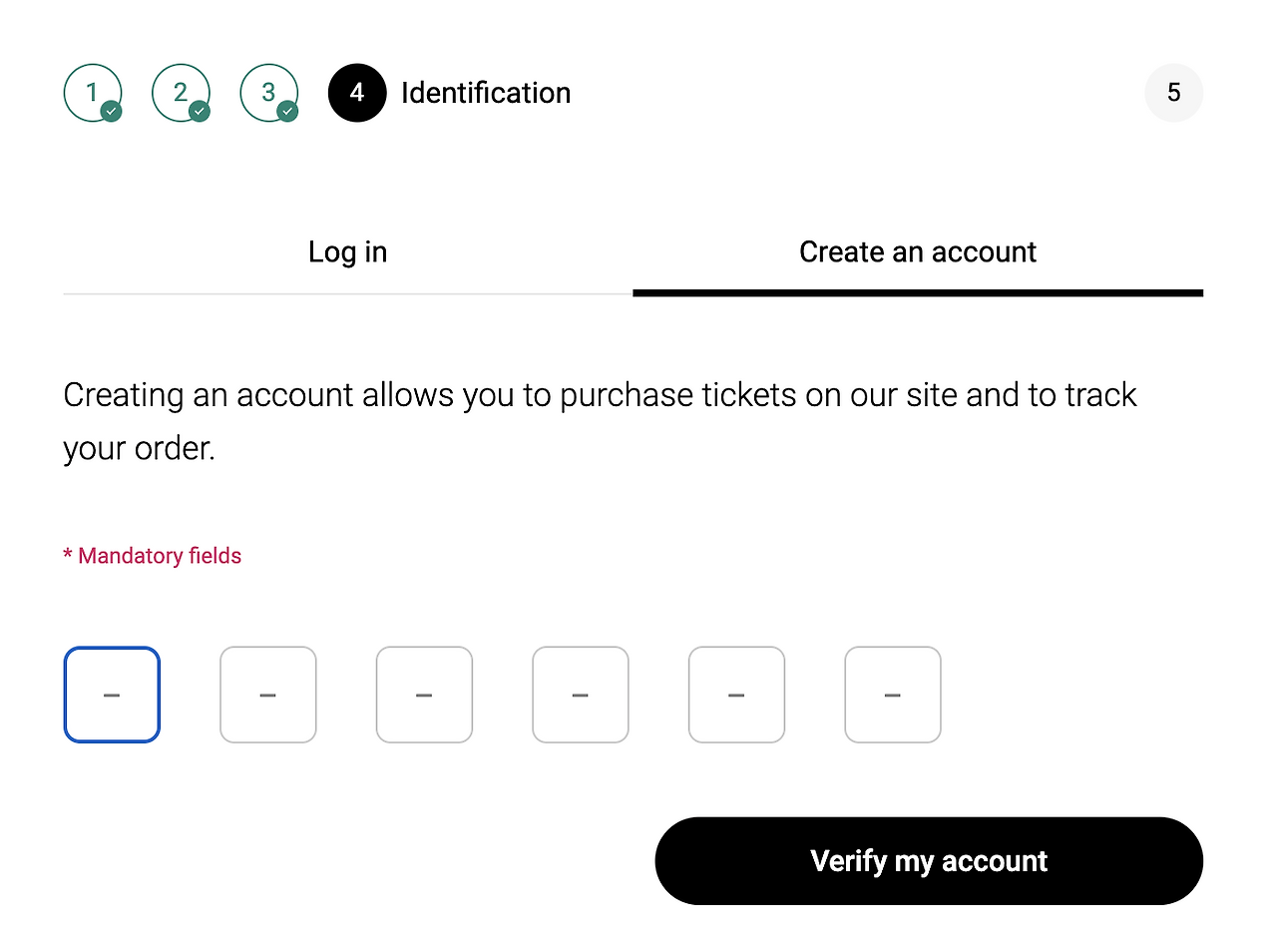
Task: Switch to the Log in tab
Action: tap(348, 252)
